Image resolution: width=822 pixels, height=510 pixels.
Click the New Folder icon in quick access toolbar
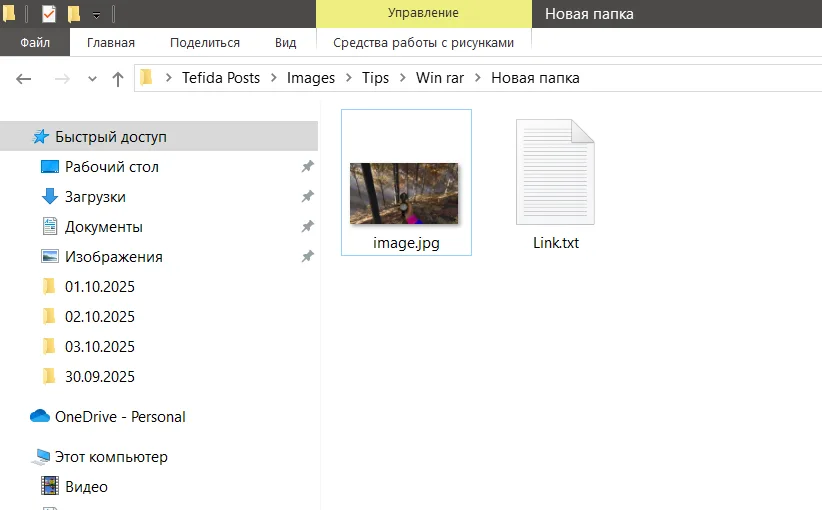point(74,14)
